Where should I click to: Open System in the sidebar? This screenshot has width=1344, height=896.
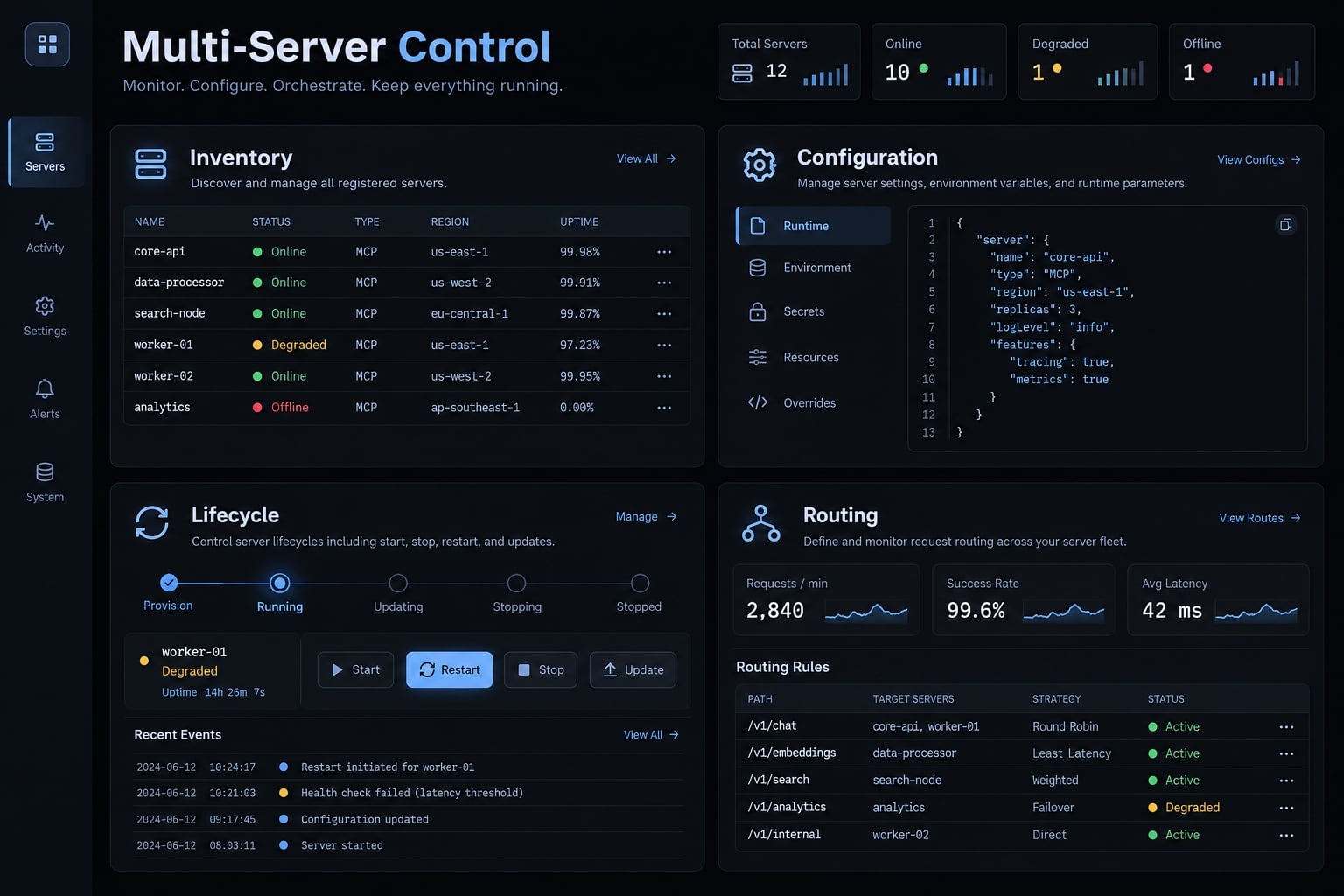click(x=45, y=483)
